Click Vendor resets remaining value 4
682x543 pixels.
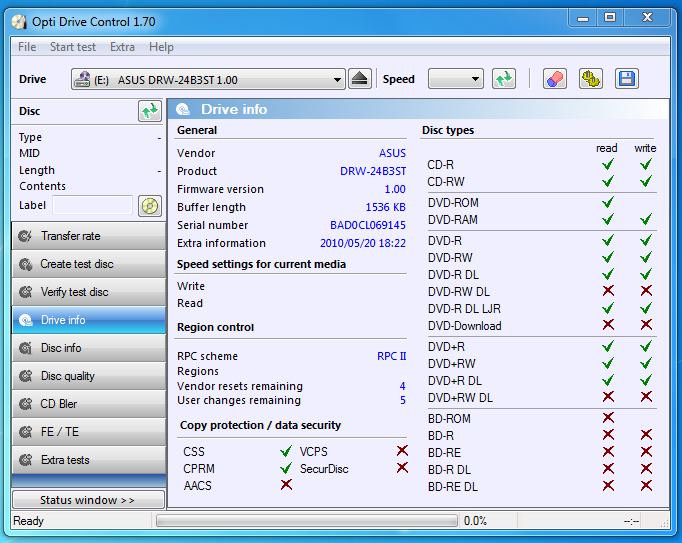(x=403, y=386)
